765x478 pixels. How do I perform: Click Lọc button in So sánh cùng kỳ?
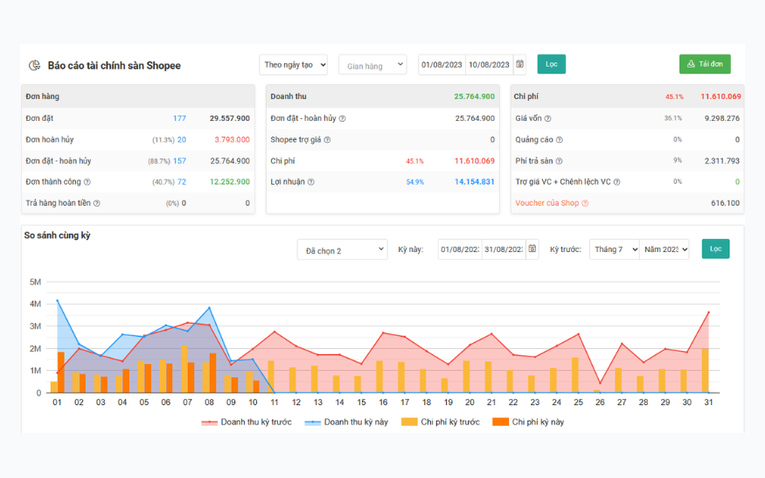click(x=716, y=249)
